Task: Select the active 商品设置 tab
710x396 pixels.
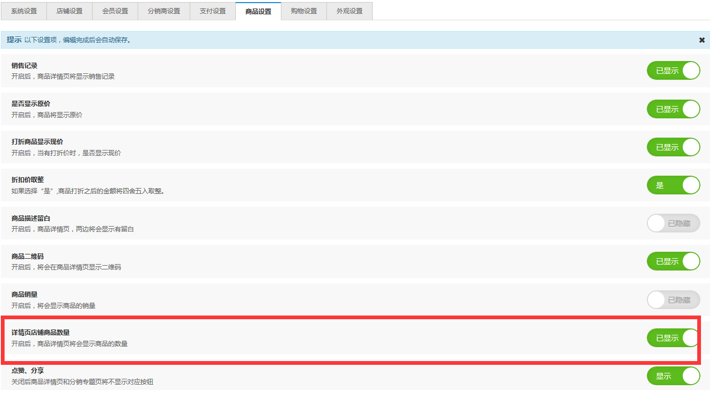Action: click(x=258, y=11)
